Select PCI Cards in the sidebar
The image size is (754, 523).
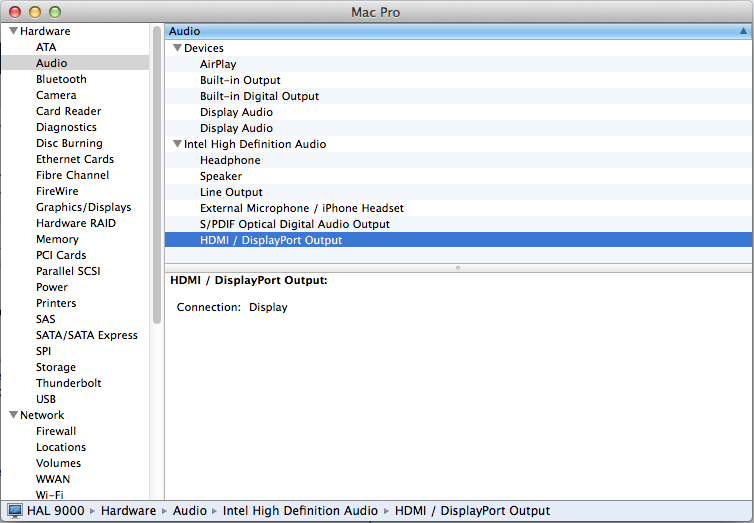point(61,255)
